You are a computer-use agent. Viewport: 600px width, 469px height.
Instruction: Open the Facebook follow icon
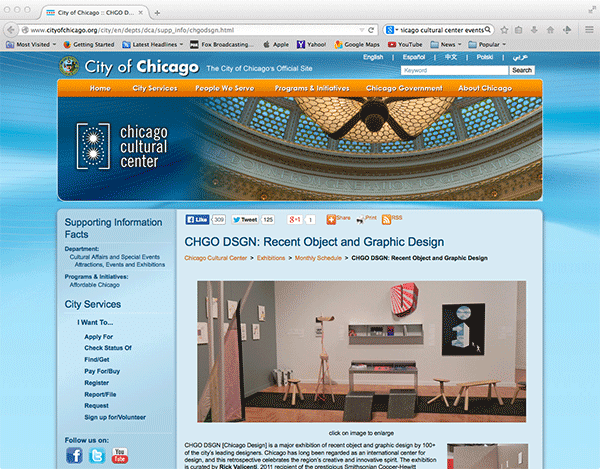pos(74,456)
